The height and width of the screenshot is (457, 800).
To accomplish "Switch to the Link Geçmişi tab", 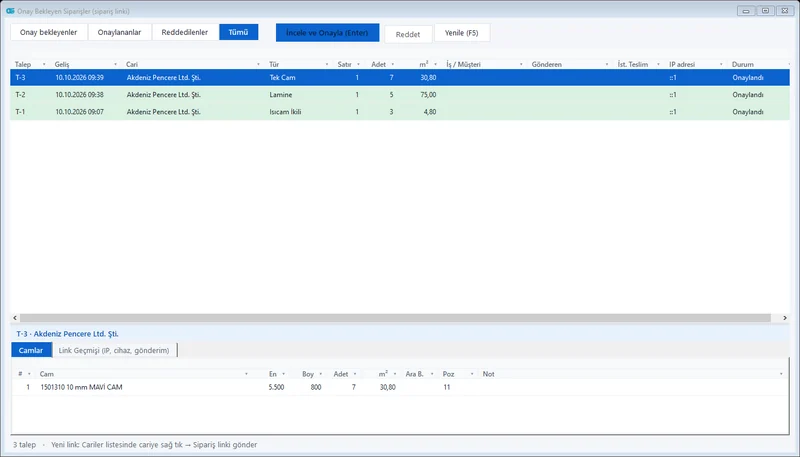I will tap(114, 350).
